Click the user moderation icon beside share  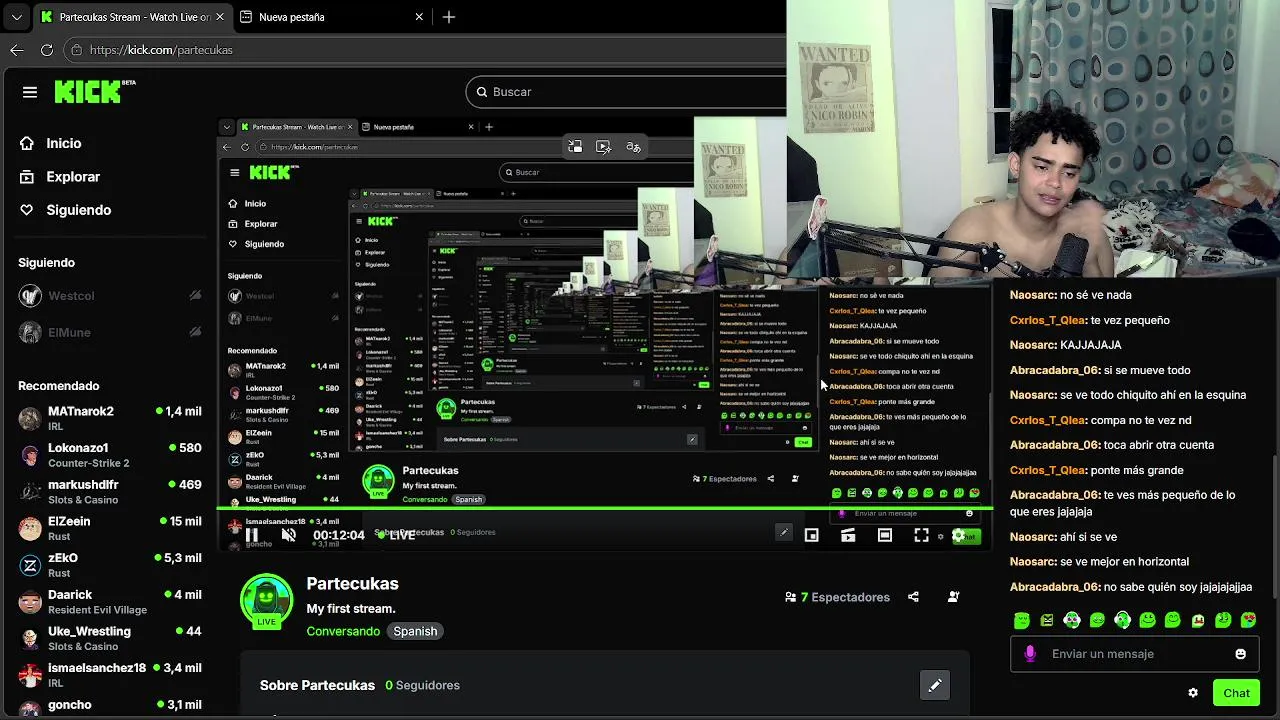(x=953, y=597)
